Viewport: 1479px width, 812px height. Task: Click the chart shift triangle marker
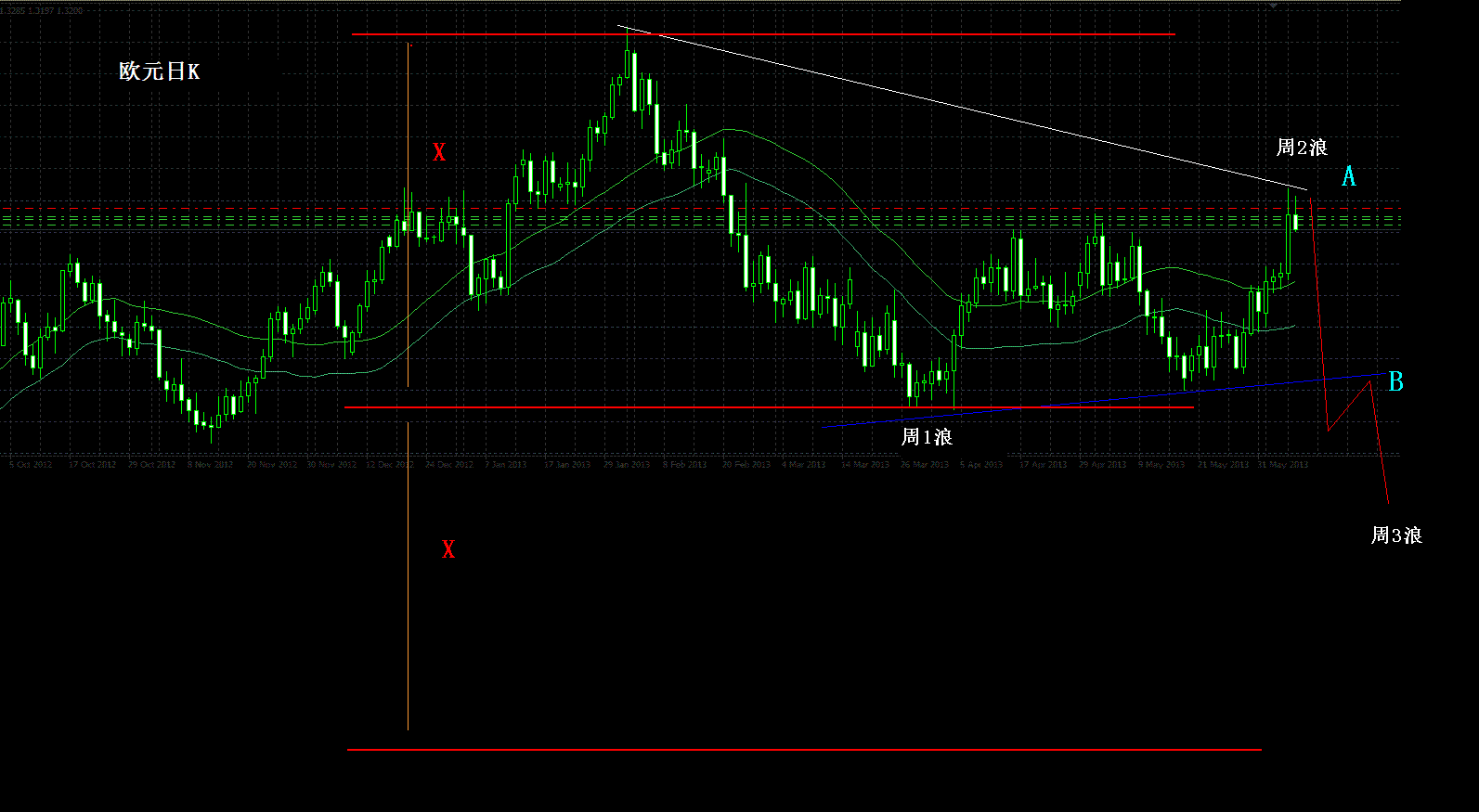1274,6
